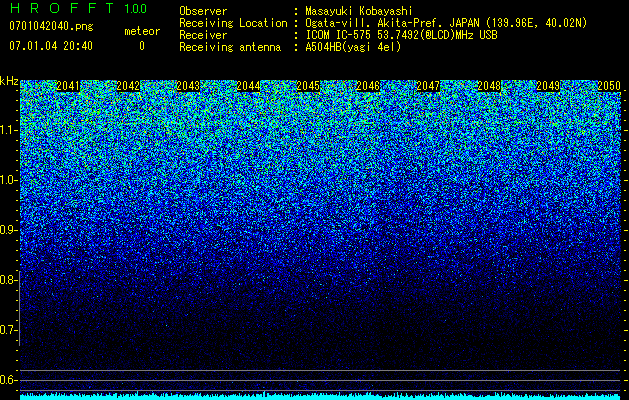
Task: Click the antenna A504HB(yagi 4el) text
Action: [x=353, y=47]
